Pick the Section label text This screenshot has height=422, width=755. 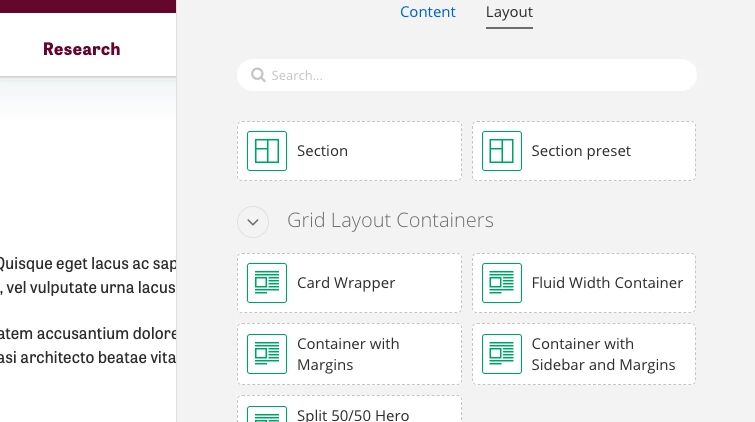[x=322, y=151]
